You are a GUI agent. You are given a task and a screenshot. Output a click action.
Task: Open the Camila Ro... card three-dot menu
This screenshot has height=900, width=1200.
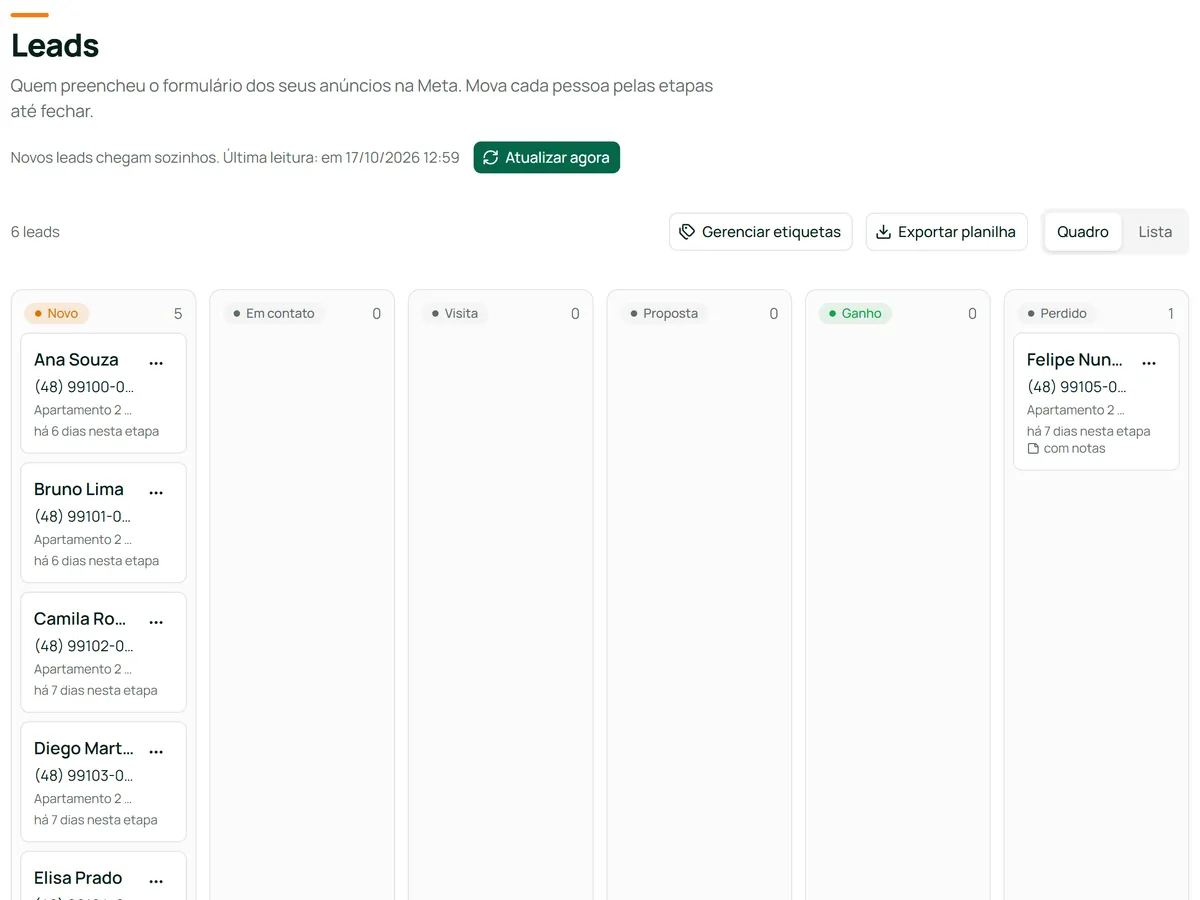click(156, 622)
